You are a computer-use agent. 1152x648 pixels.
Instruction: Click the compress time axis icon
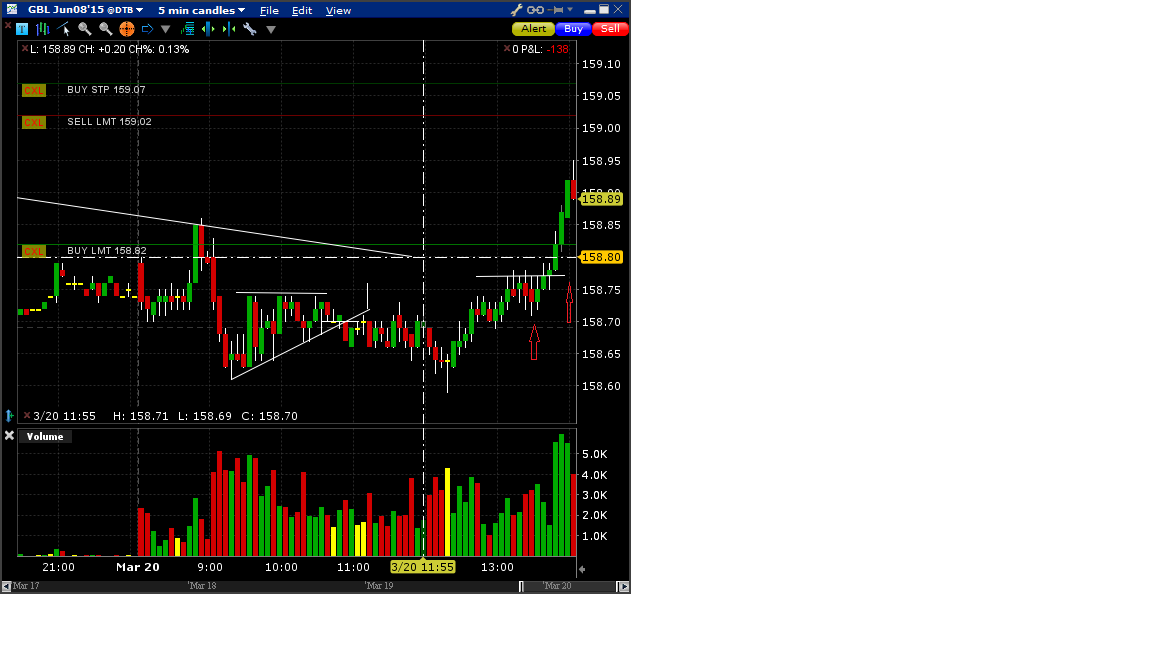click(x=228, y=29)
